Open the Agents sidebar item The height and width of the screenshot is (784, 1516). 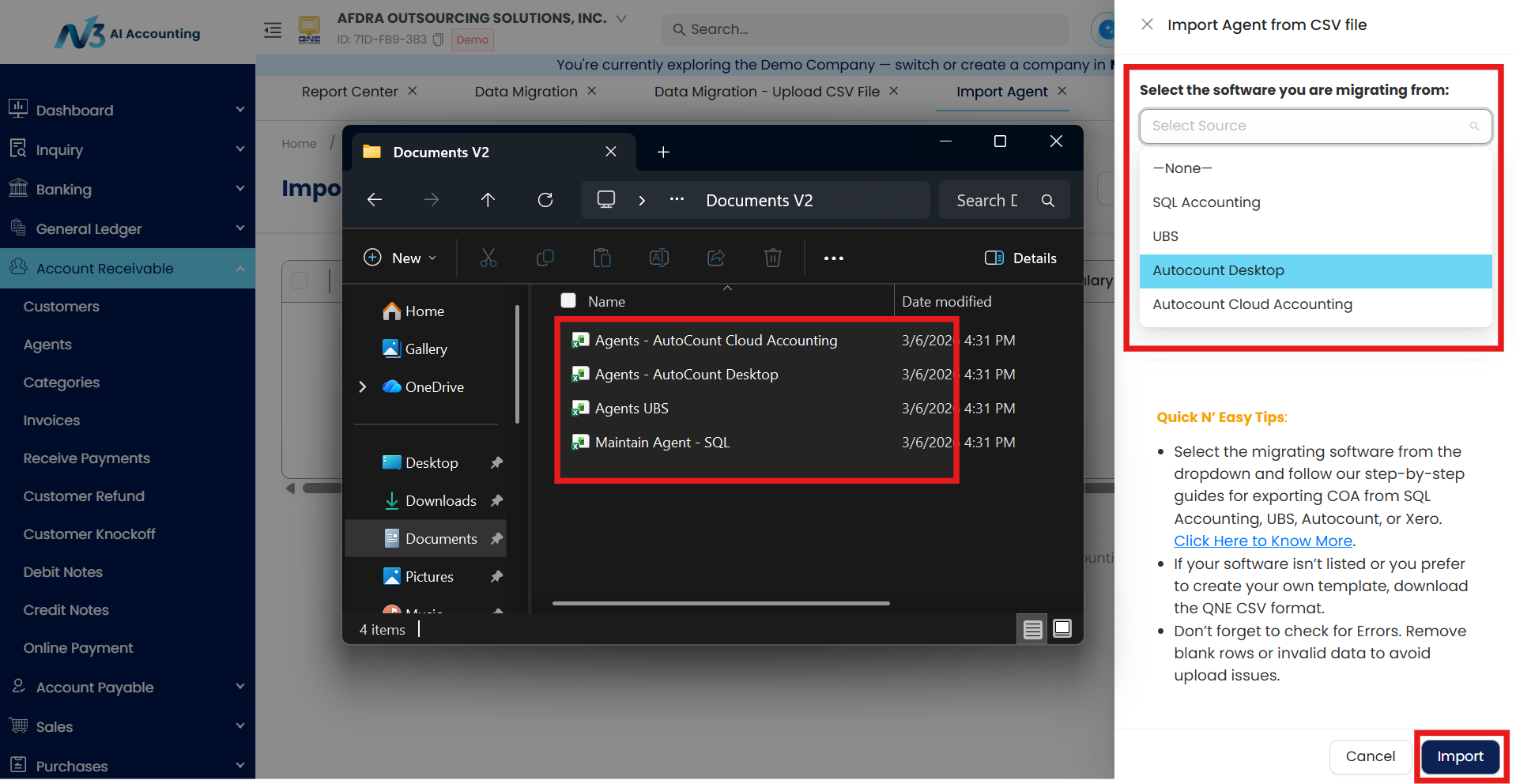click(x=47, y=345)
